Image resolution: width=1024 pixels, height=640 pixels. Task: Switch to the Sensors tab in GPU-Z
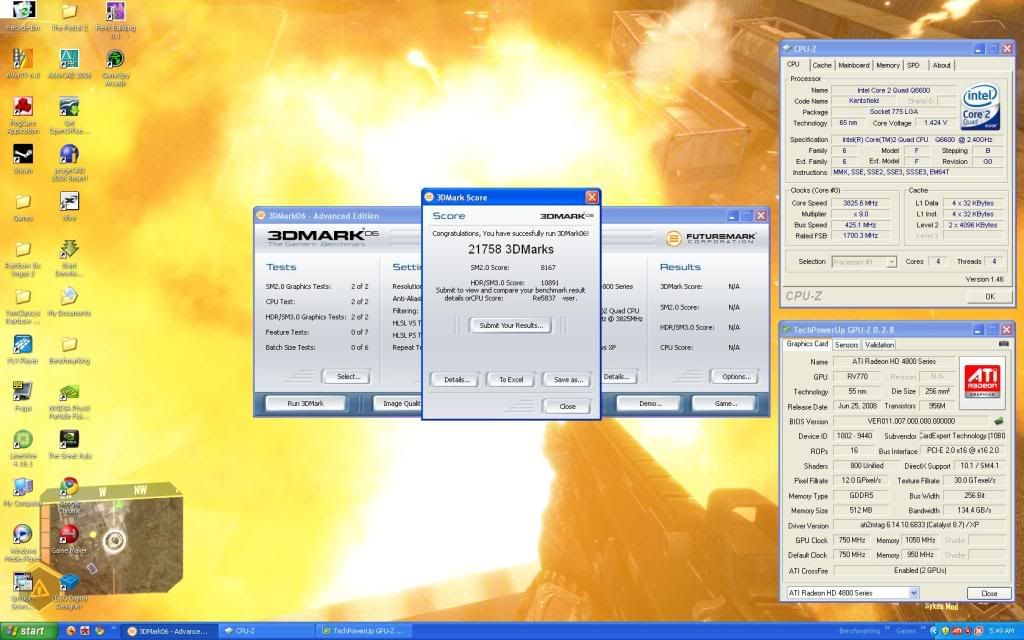click(846, 345)
